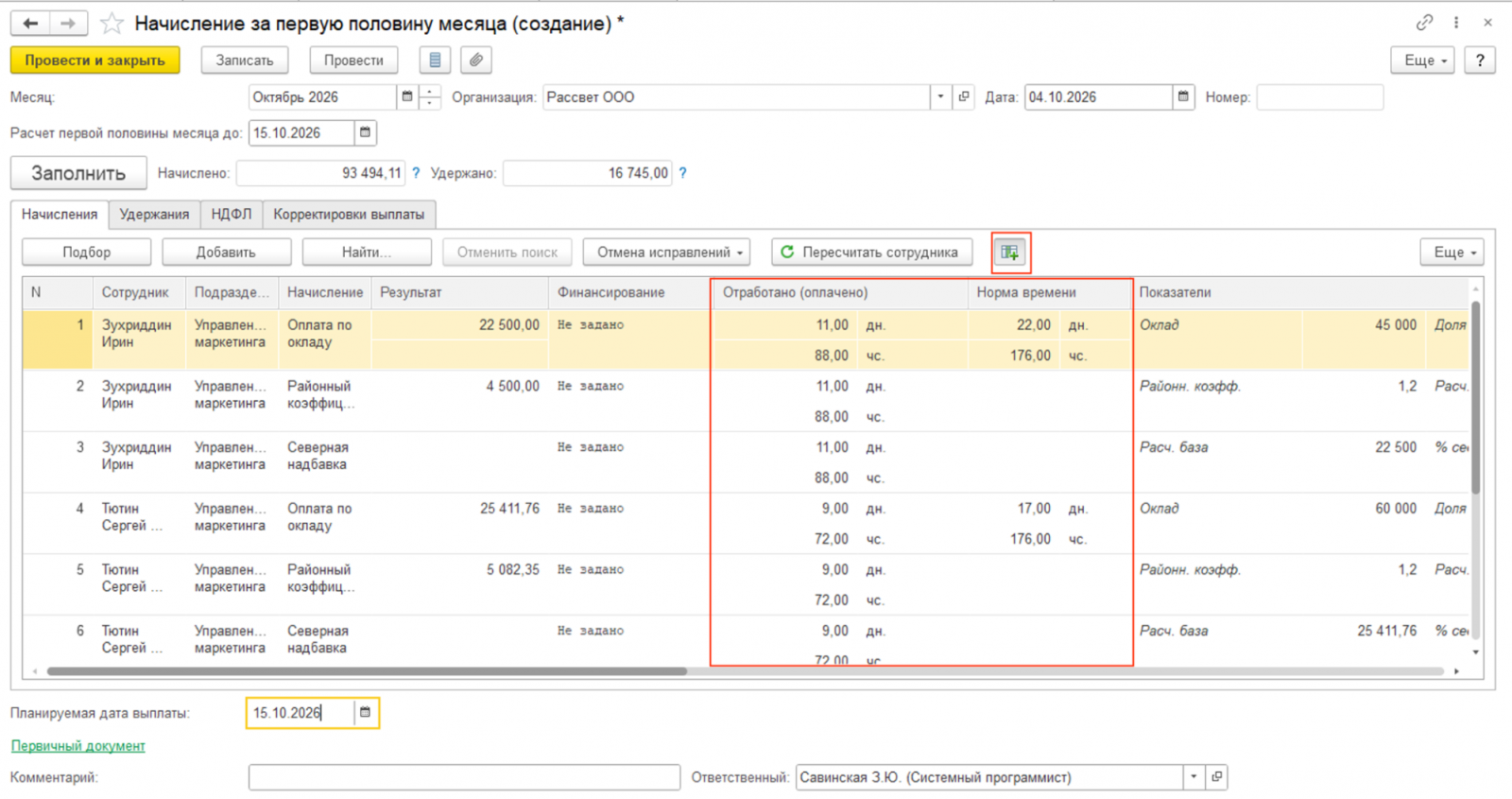
Task: Open the Первичный документ link
Action: tap(77, 746)
